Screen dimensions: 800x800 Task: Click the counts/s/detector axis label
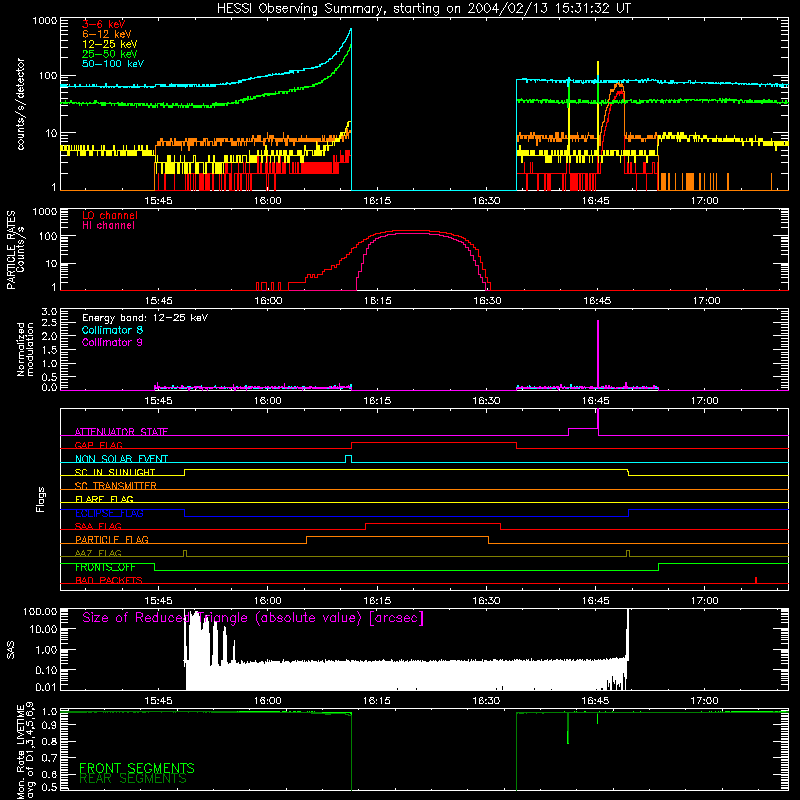tap(20, 104)
